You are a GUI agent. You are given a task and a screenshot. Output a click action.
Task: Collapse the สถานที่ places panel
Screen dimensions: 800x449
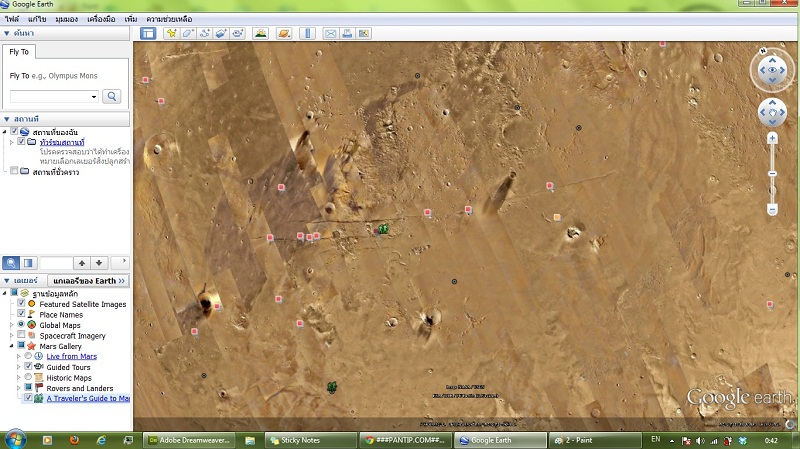point(7,119)
